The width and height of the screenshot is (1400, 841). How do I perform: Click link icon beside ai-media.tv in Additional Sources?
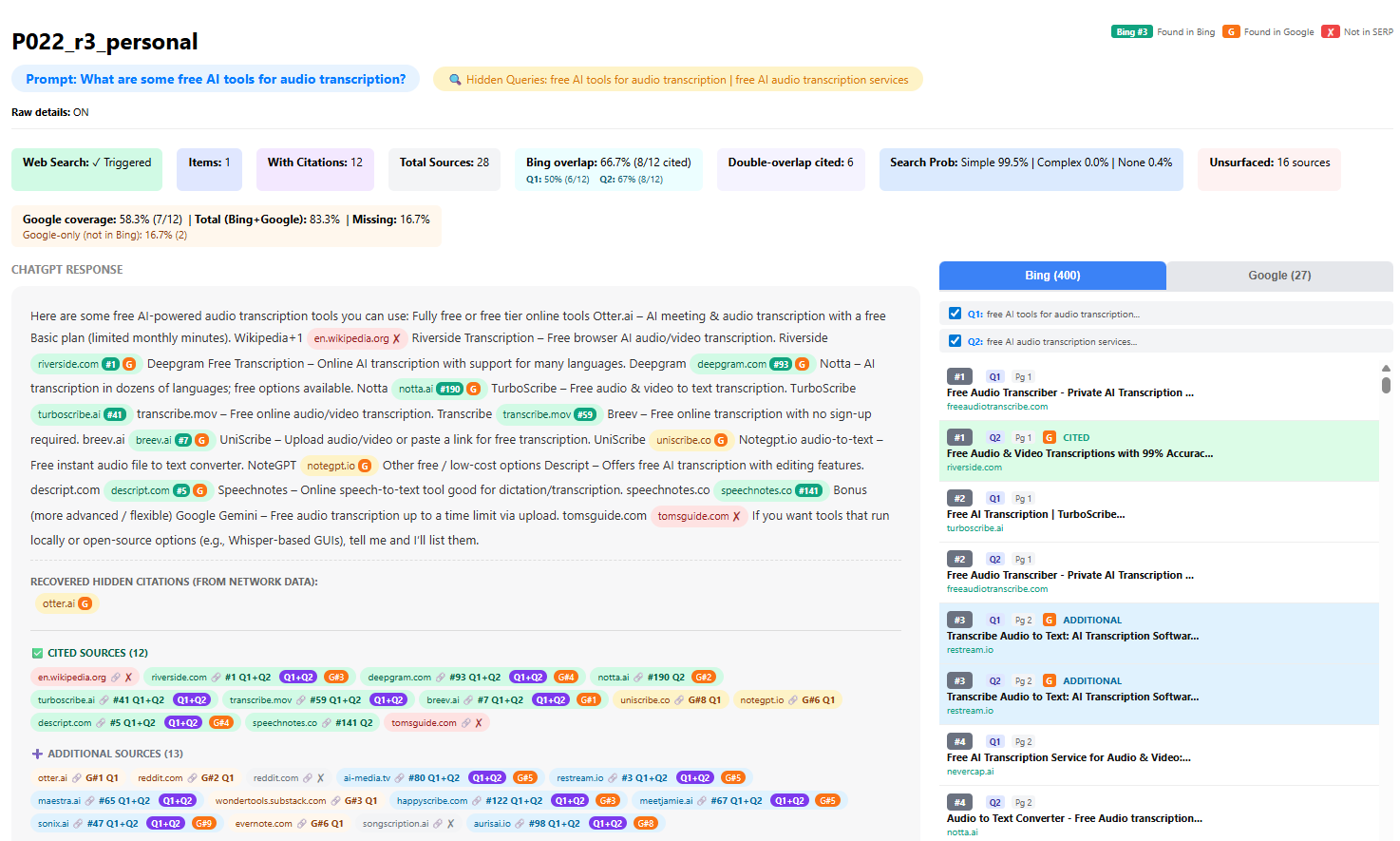pyautogui.click(x=400, y=778)
